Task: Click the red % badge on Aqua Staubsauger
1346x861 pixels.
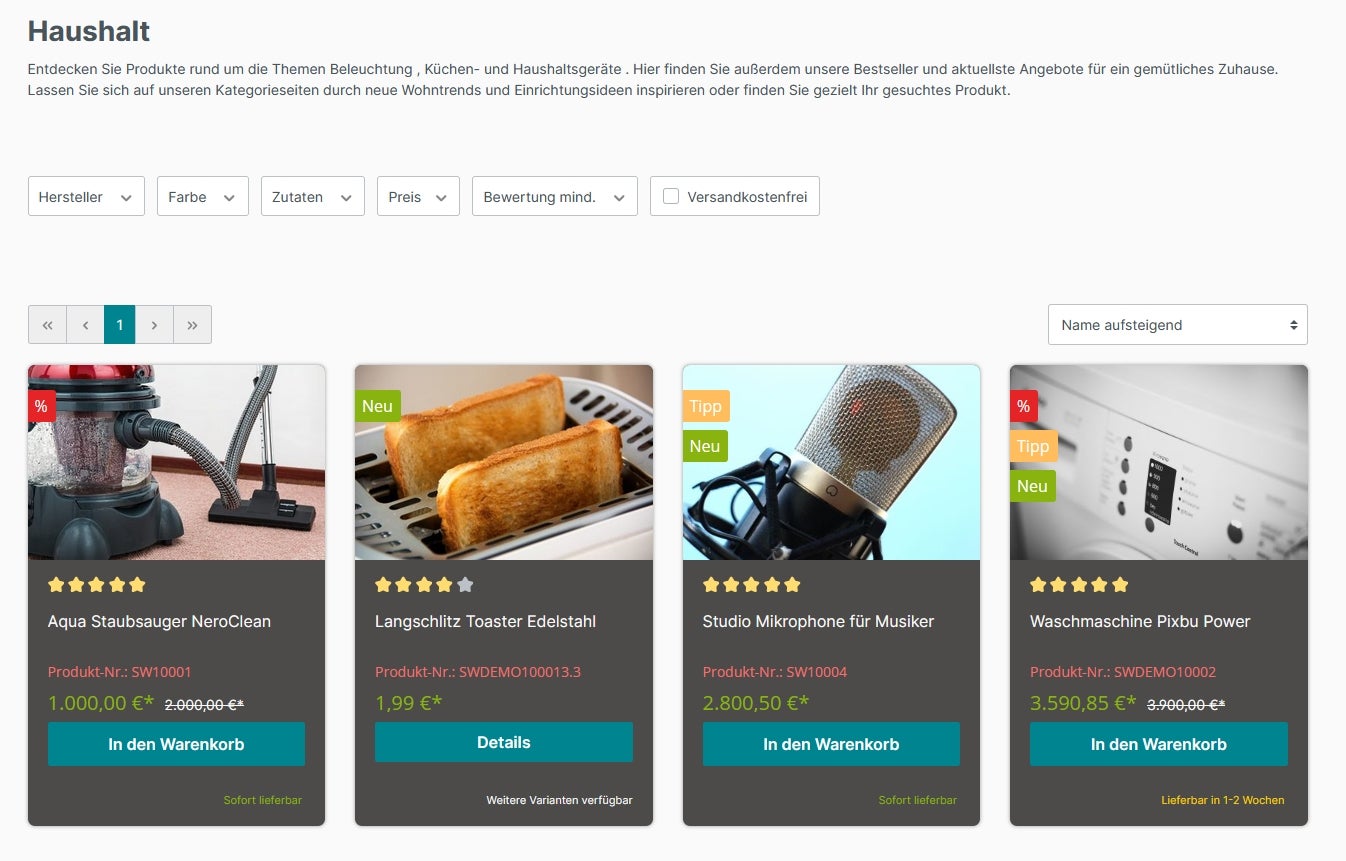Action: point(41,406)
